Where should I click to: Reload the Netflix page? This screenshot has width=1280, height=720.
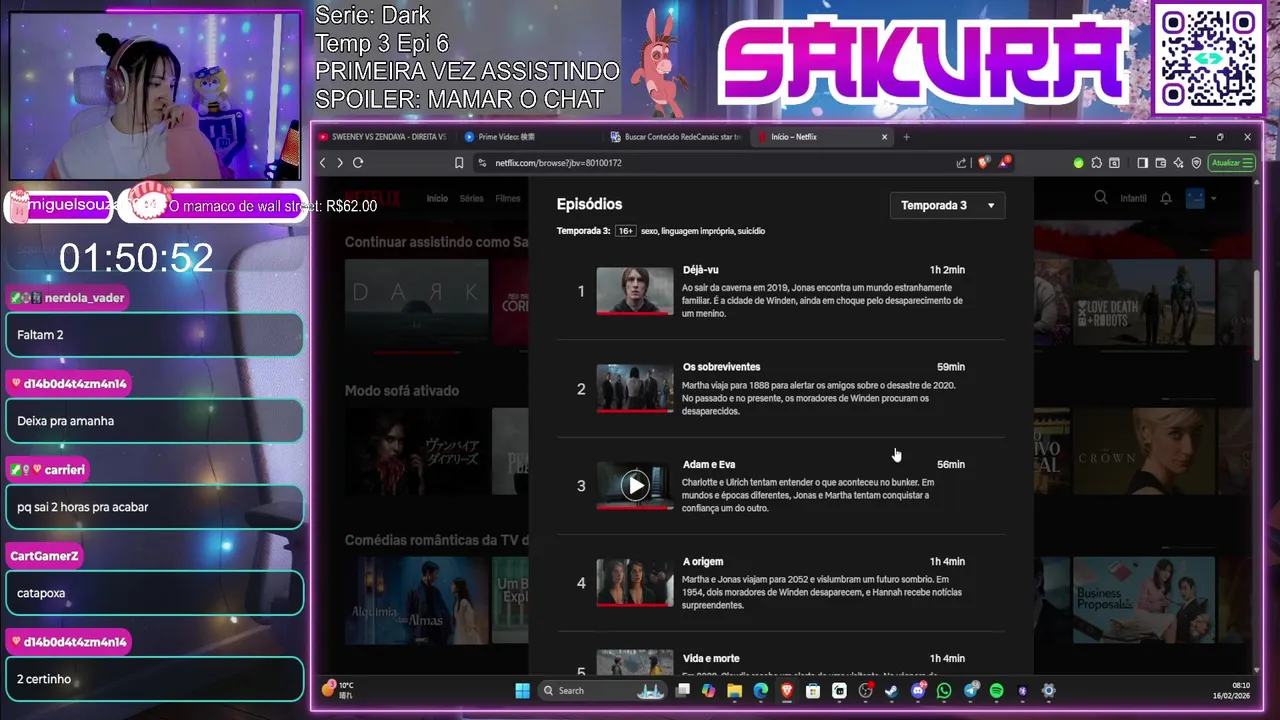[x=358, y=163]
